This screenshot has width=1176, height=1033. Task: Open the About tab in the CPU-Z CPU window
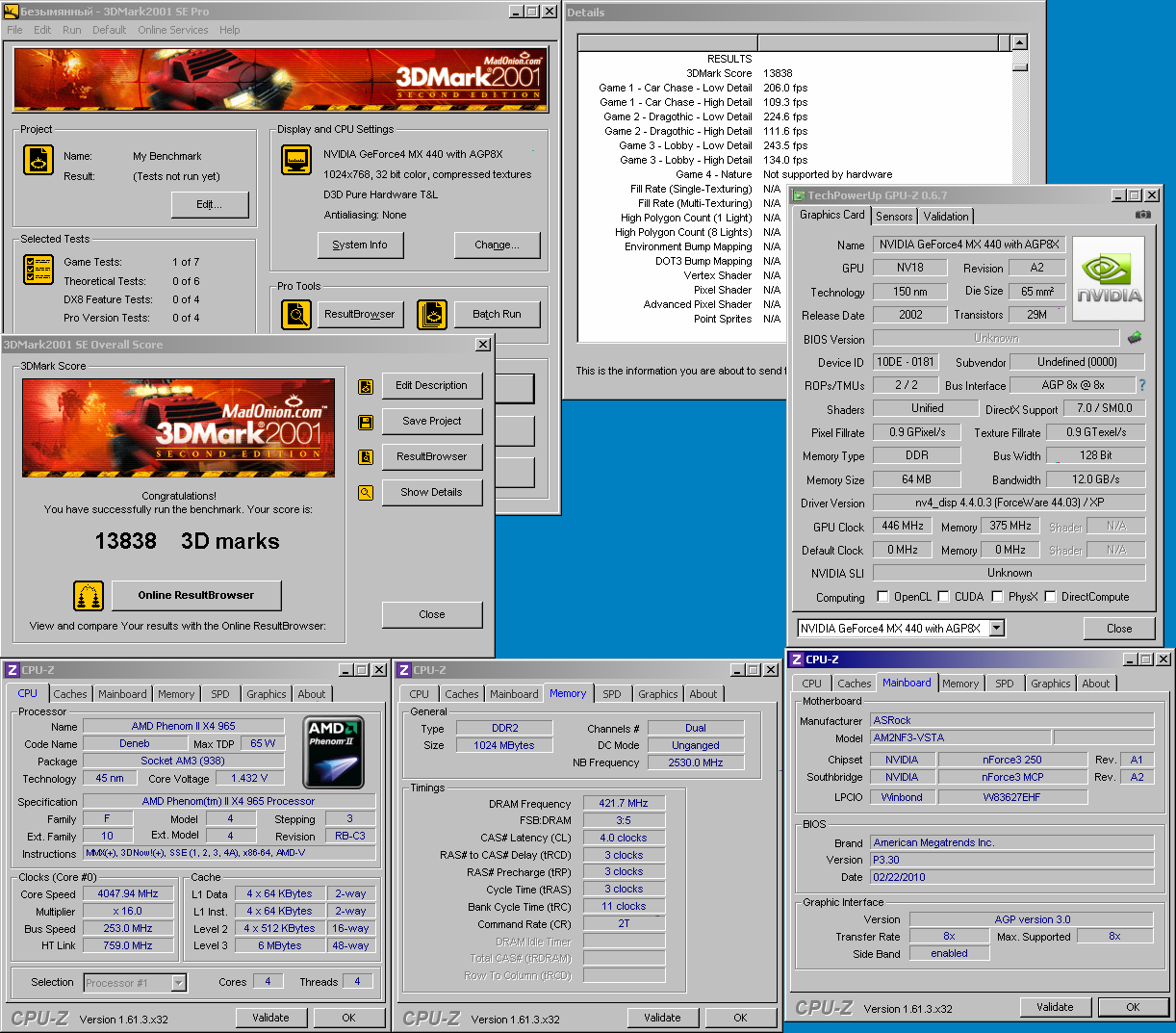pos(311,694)
